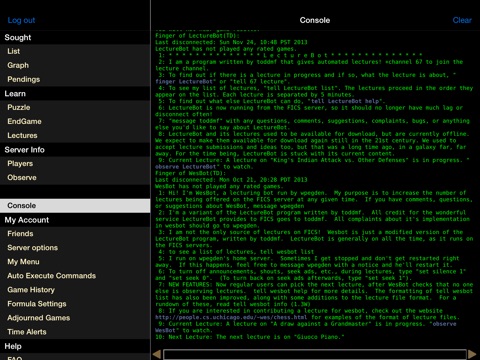This screenshot has height=360, width=480.
Task: Open the Friends list
Action: point(75,234)
